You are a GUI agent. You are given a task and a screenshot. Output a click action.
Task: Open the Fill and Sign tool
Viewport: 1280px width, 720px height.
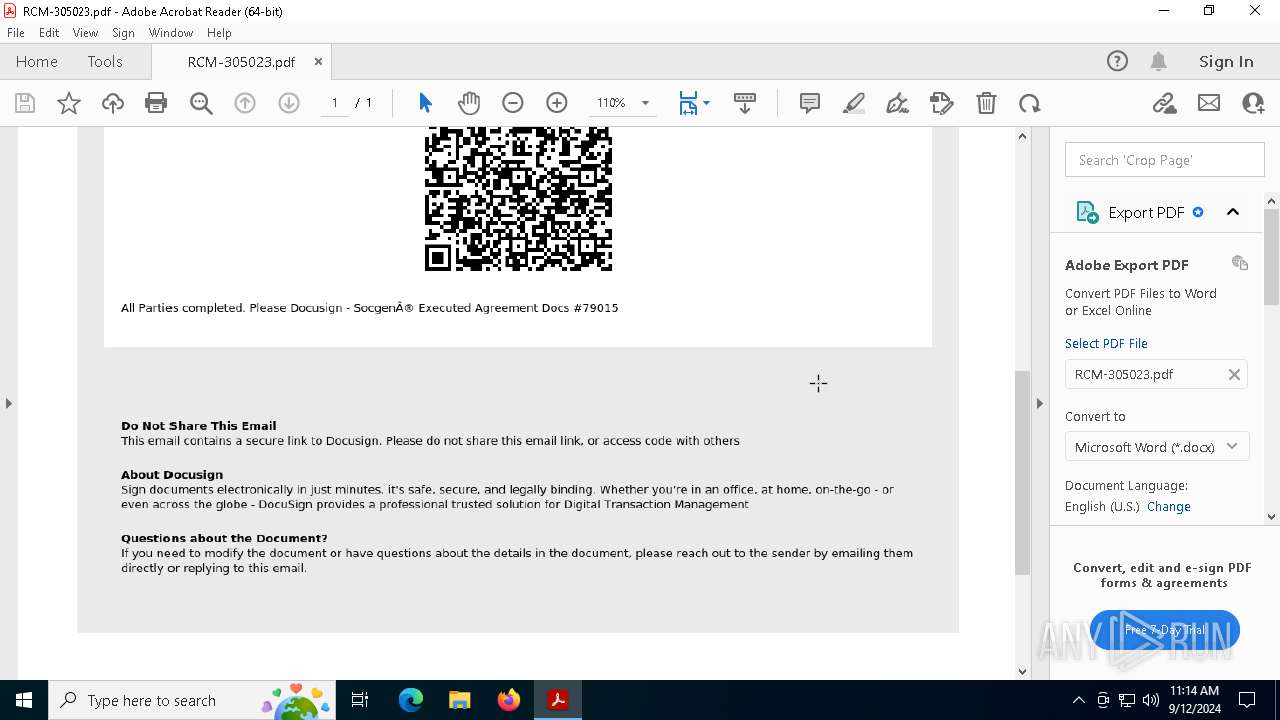(898, 103)
